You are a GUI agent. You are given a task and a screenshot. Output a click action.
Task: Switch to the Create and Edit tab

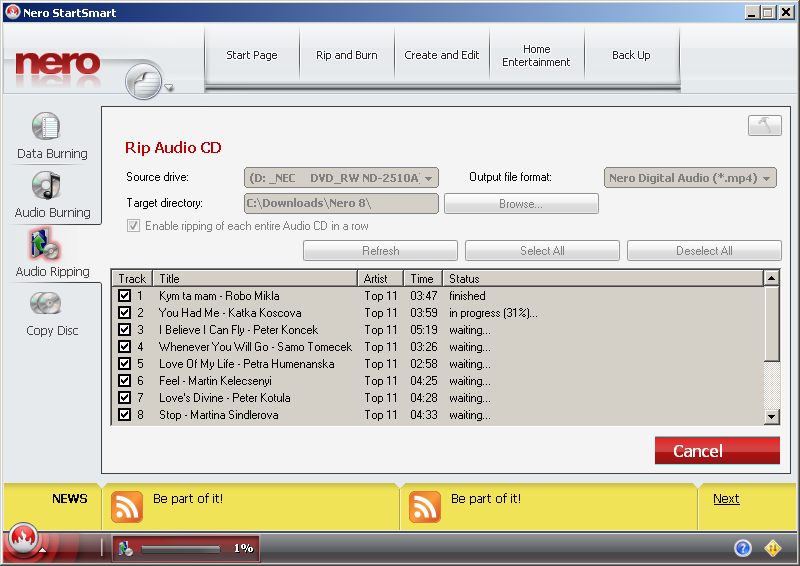[441, 55]
